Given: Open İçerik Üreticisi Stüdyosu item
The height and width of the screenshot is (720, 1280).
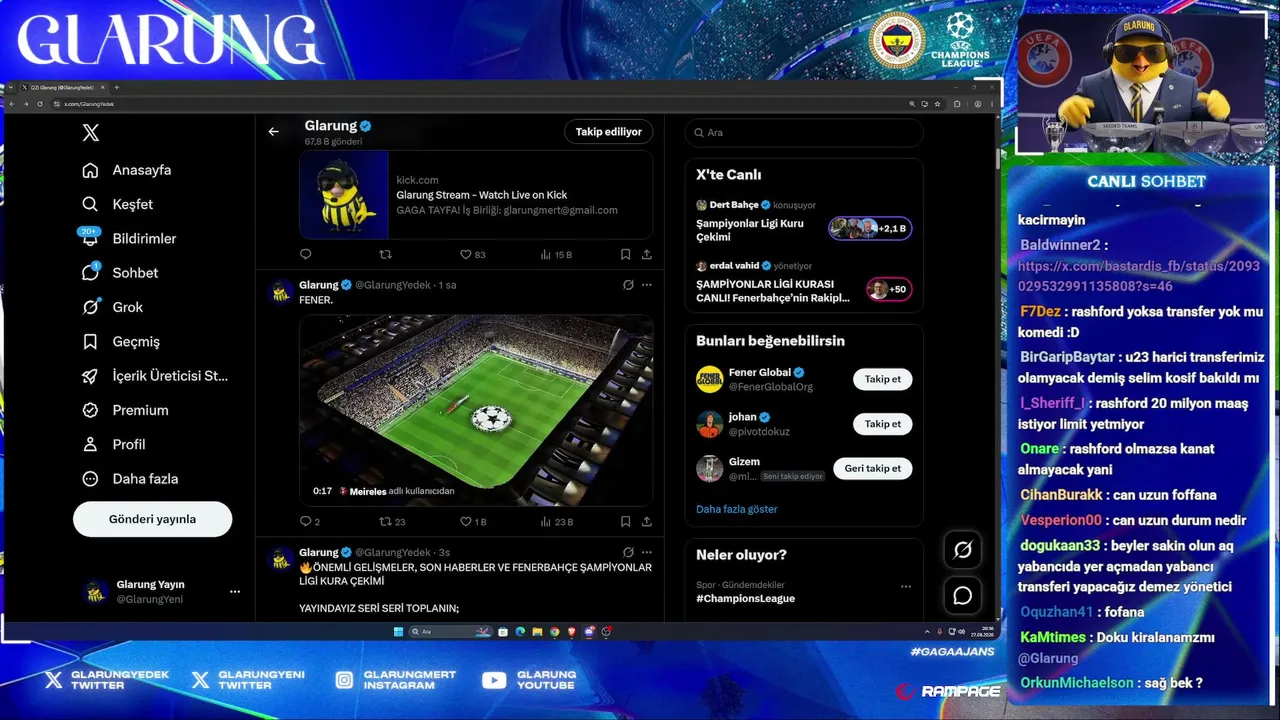Looking at the screenshot, I should (x=155, y=376).
